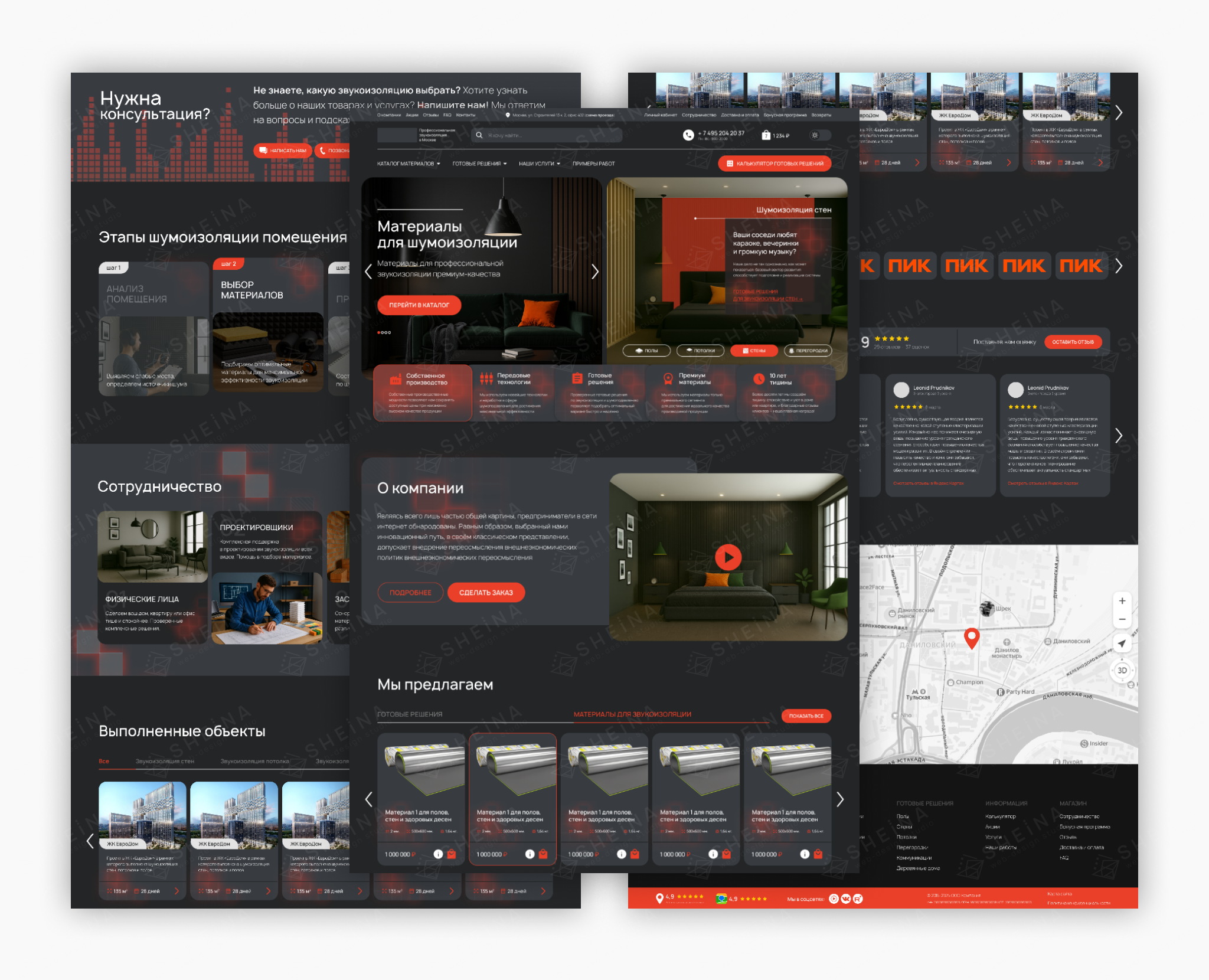Screen dimensions: 1209x980
Task: Expand the "Наши услуги" dropdown
Action: [x=539, y=164]
